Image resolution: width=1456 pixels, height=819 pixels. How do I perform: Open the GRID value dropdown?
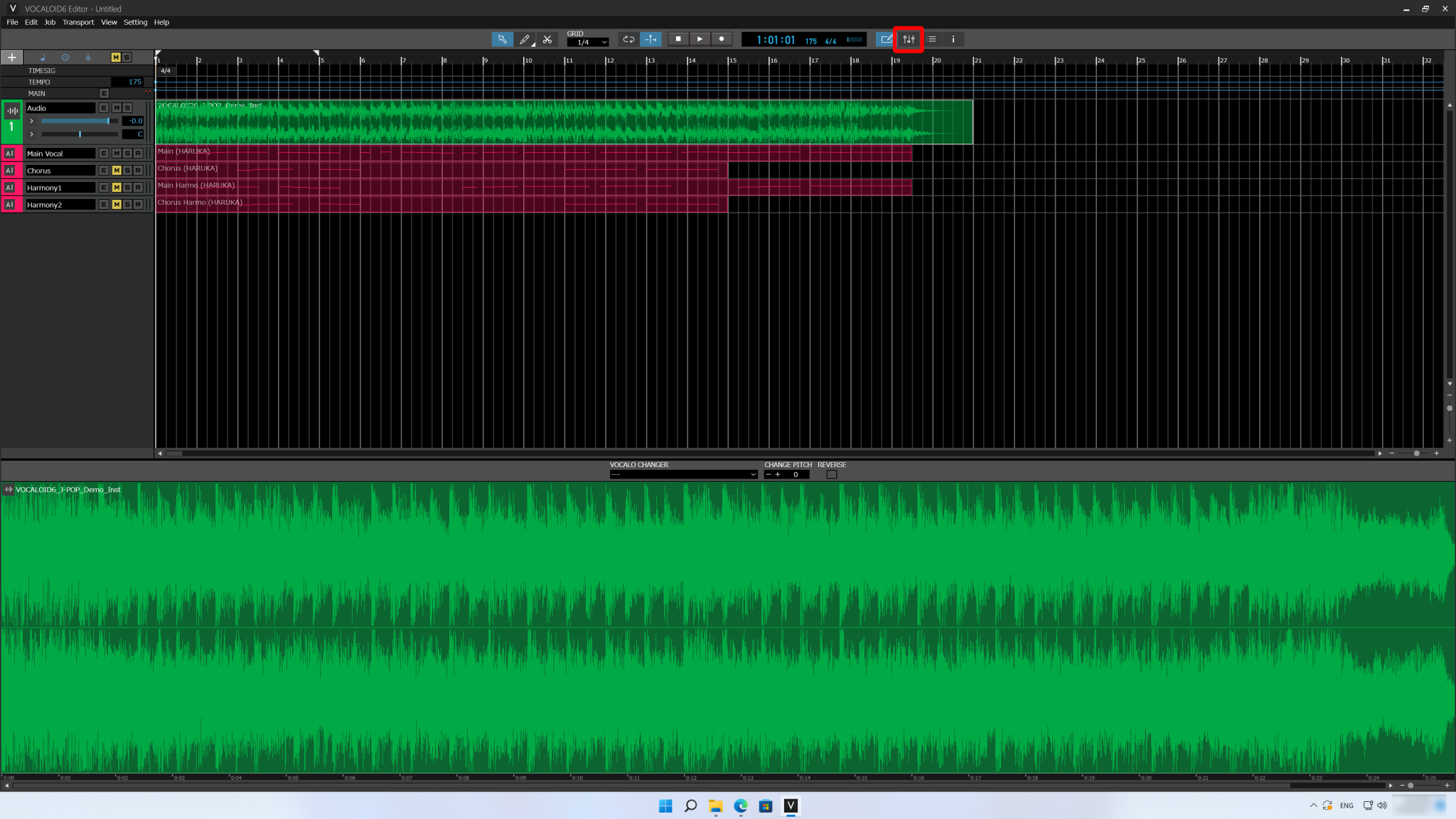pyautogui.click(x=603, y=41)
